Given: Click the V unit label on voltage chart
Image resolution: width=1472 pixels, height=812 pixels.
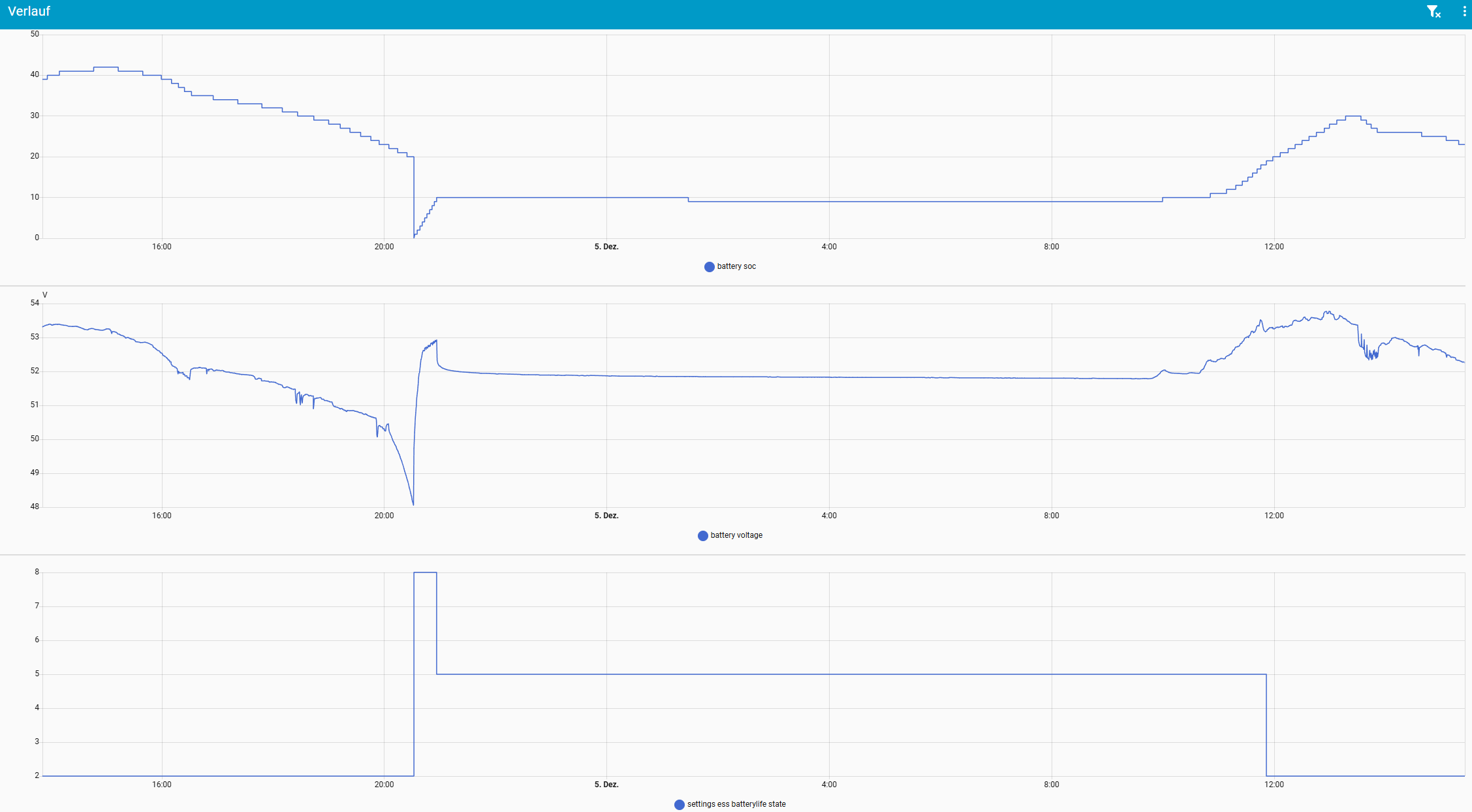Looking at the screenshot, I should point(45,295).
